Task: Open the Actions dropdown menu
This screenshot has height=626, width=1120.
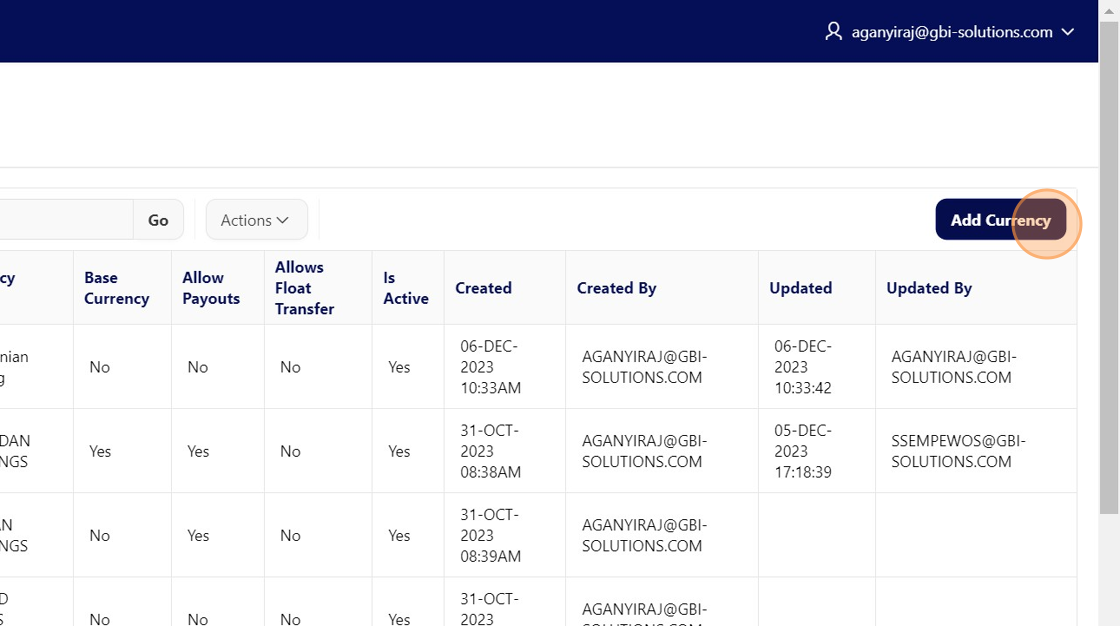Action: (x=256, y=220)
